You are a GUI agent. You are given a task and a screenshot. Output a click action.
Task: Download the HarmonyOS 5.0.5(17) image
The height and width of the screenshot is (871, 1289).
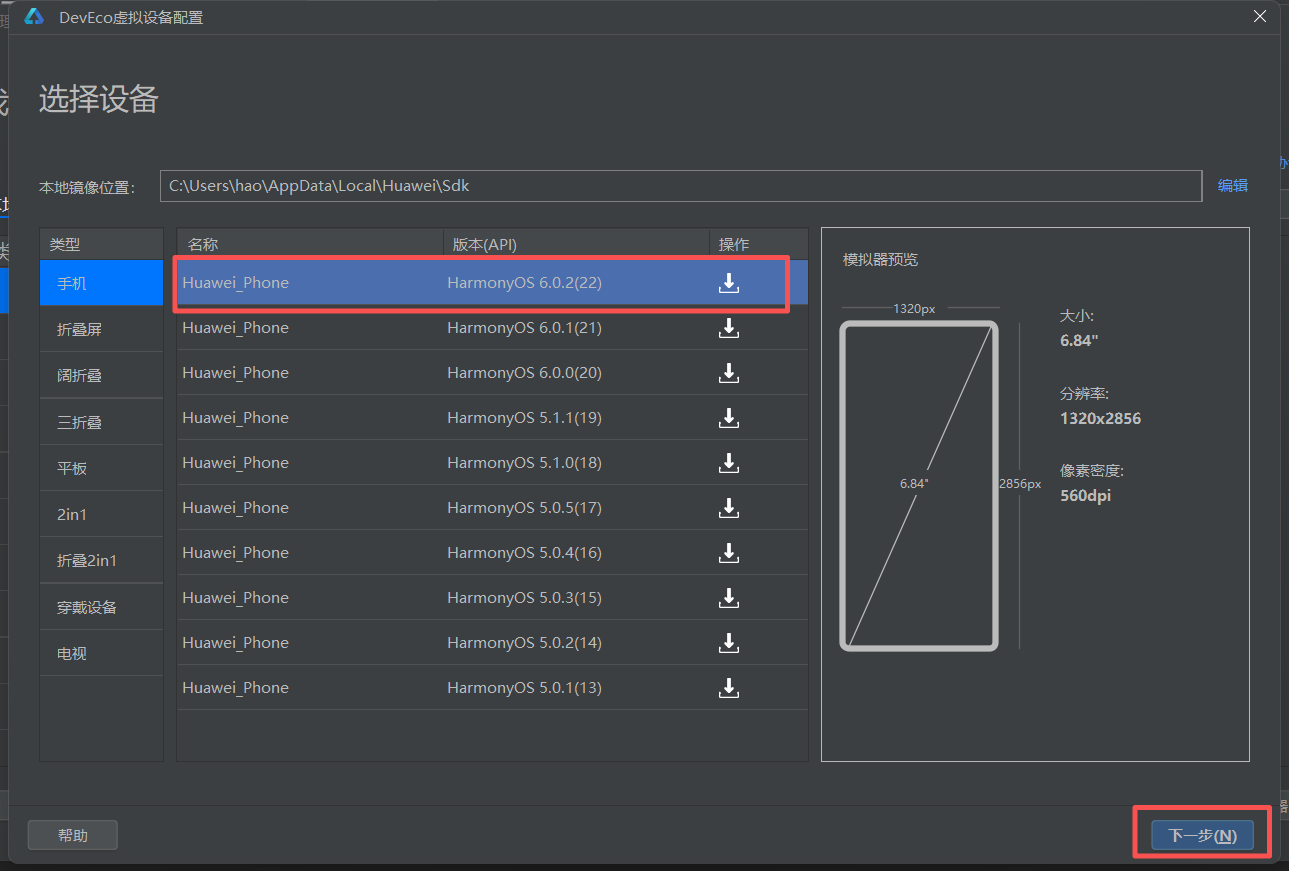pos(729,508)
